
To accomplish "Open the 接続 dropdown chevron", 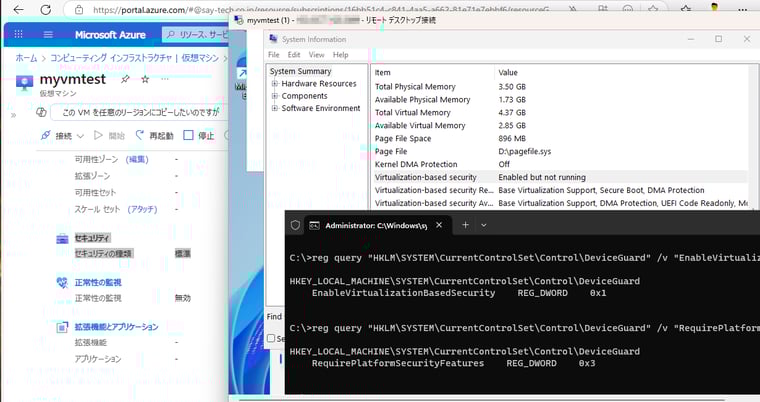I will 80,136.
